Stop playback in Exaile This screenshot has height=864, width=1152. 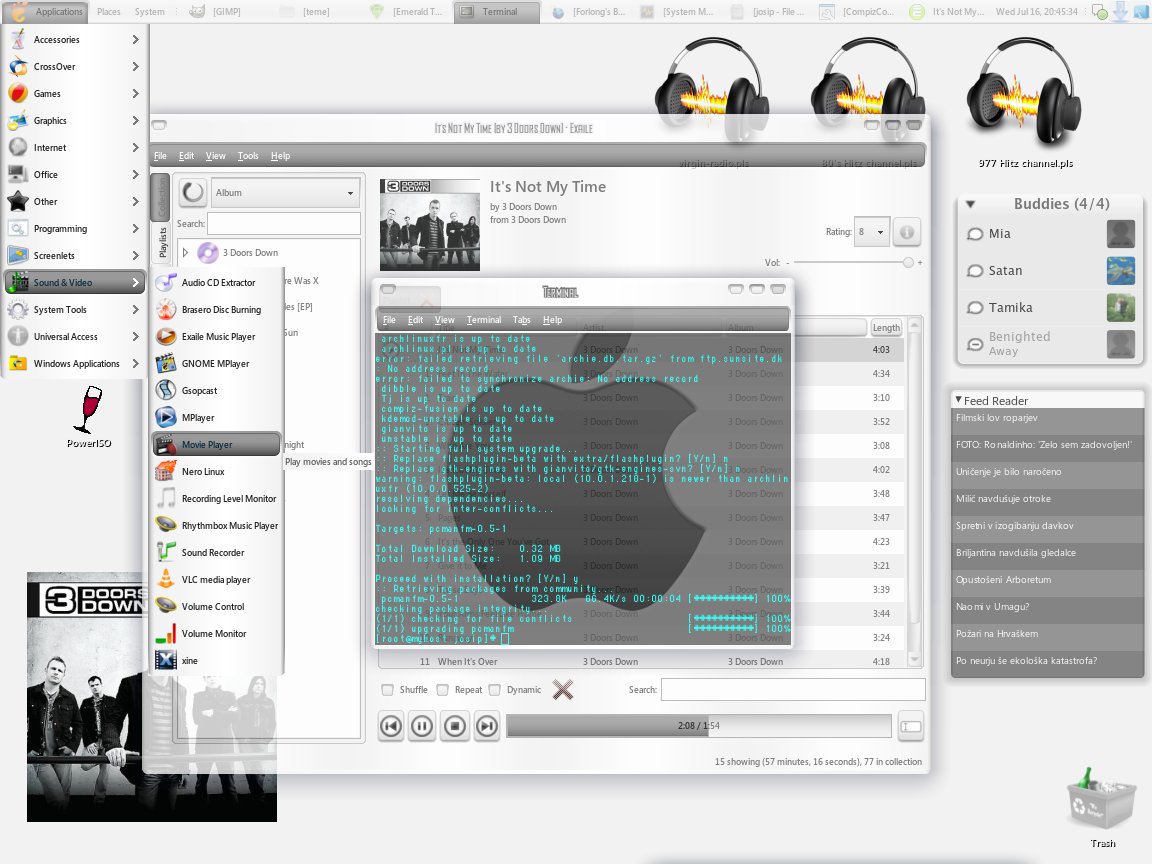[x=455, y=727]
